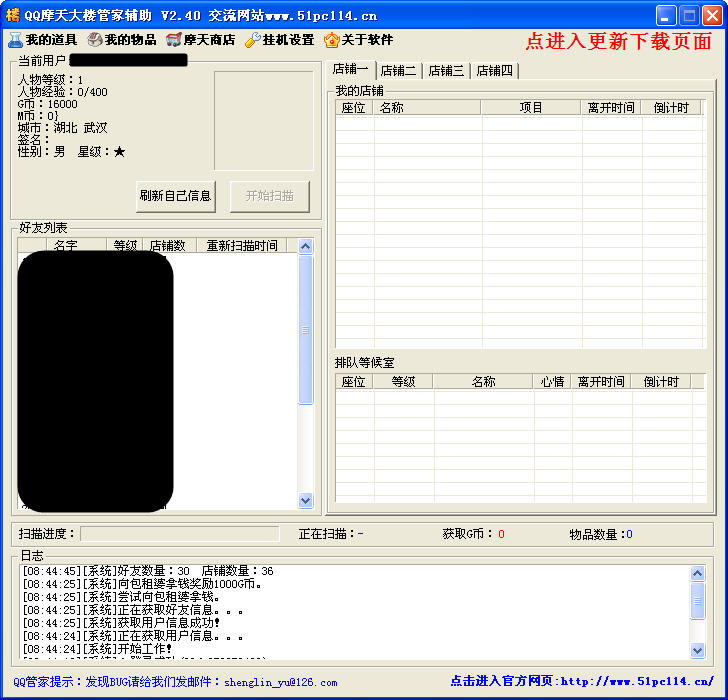The height and width of the screenshot is (700, 728).
Task: Click 开始扫描 button
Action: coord(270,196)
